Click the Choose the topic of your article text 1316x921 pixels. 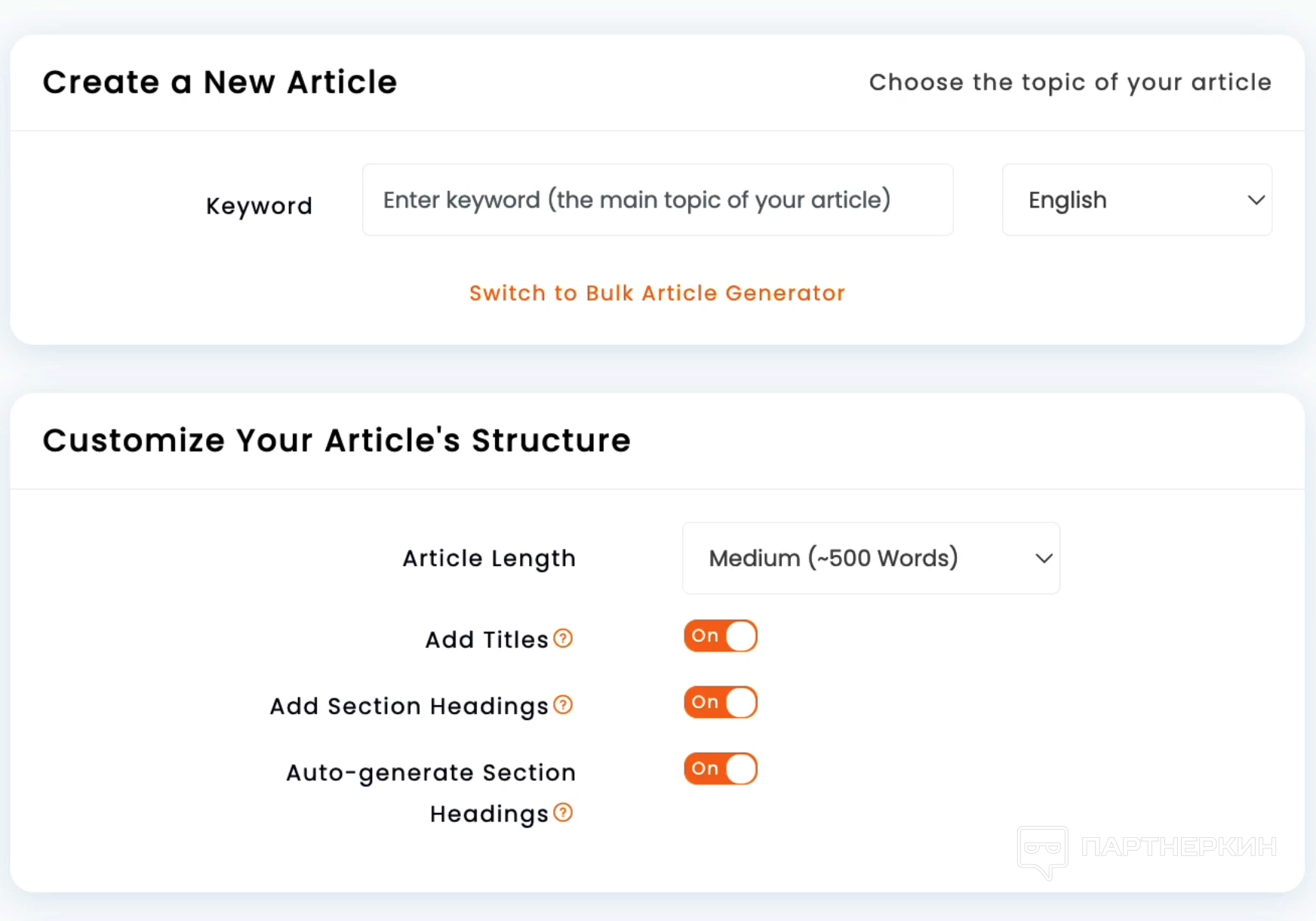(x=1070, y=82)
